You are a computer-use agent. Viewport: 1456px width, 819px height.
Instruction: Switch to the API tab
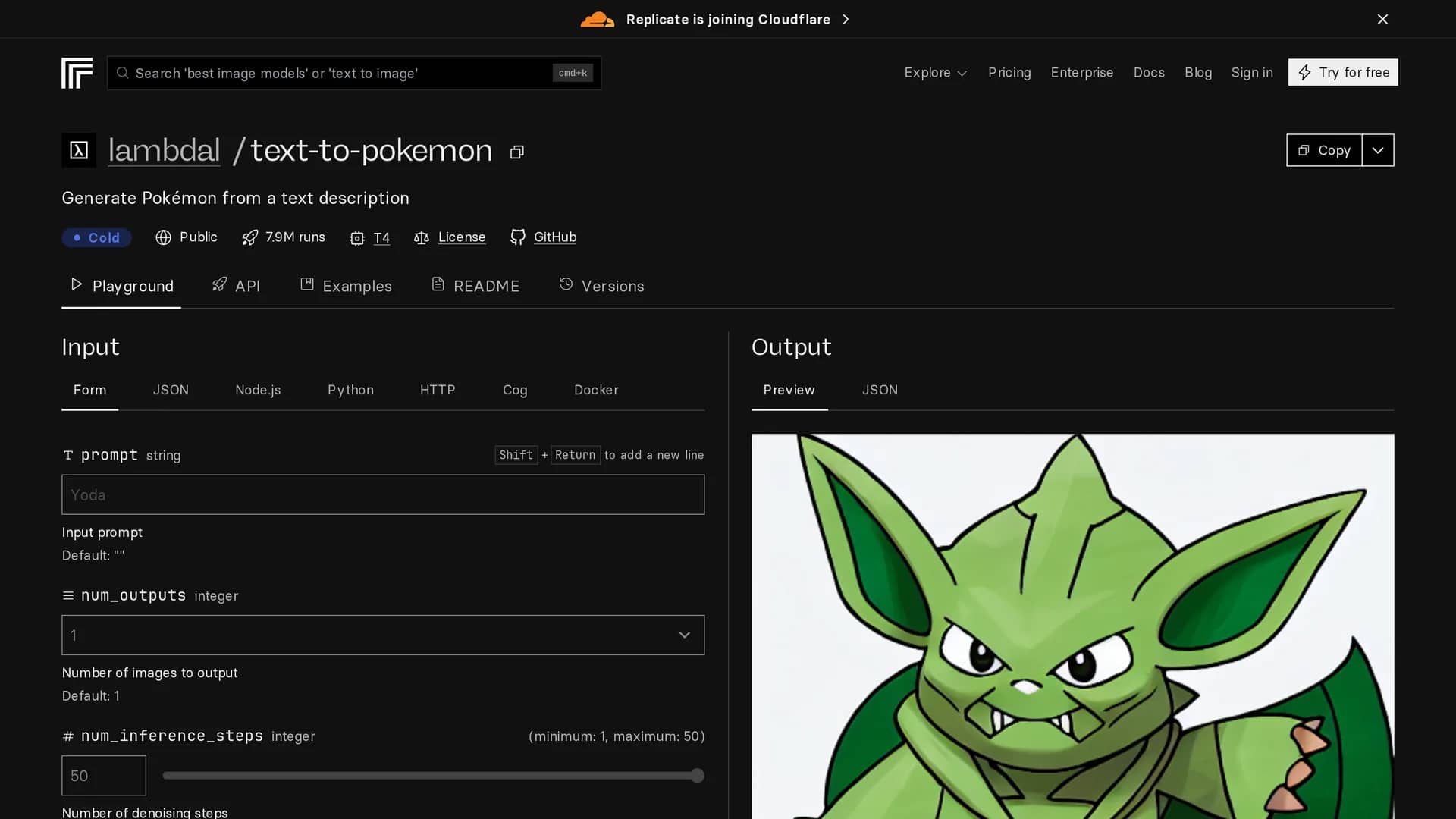pos(236,286)
